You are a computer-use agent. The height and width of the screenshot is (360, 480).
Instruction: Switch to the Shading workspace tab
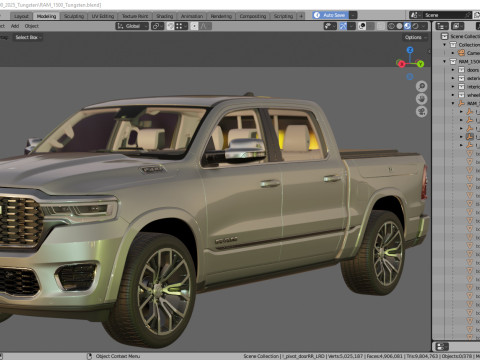[x=165, y=16]
